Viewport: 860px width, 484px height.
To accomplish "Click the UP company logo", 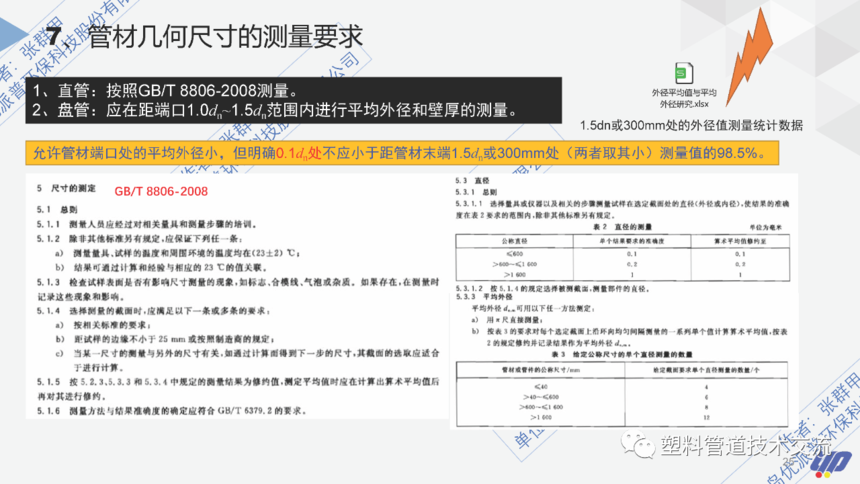I will click(x=830, y=464).
